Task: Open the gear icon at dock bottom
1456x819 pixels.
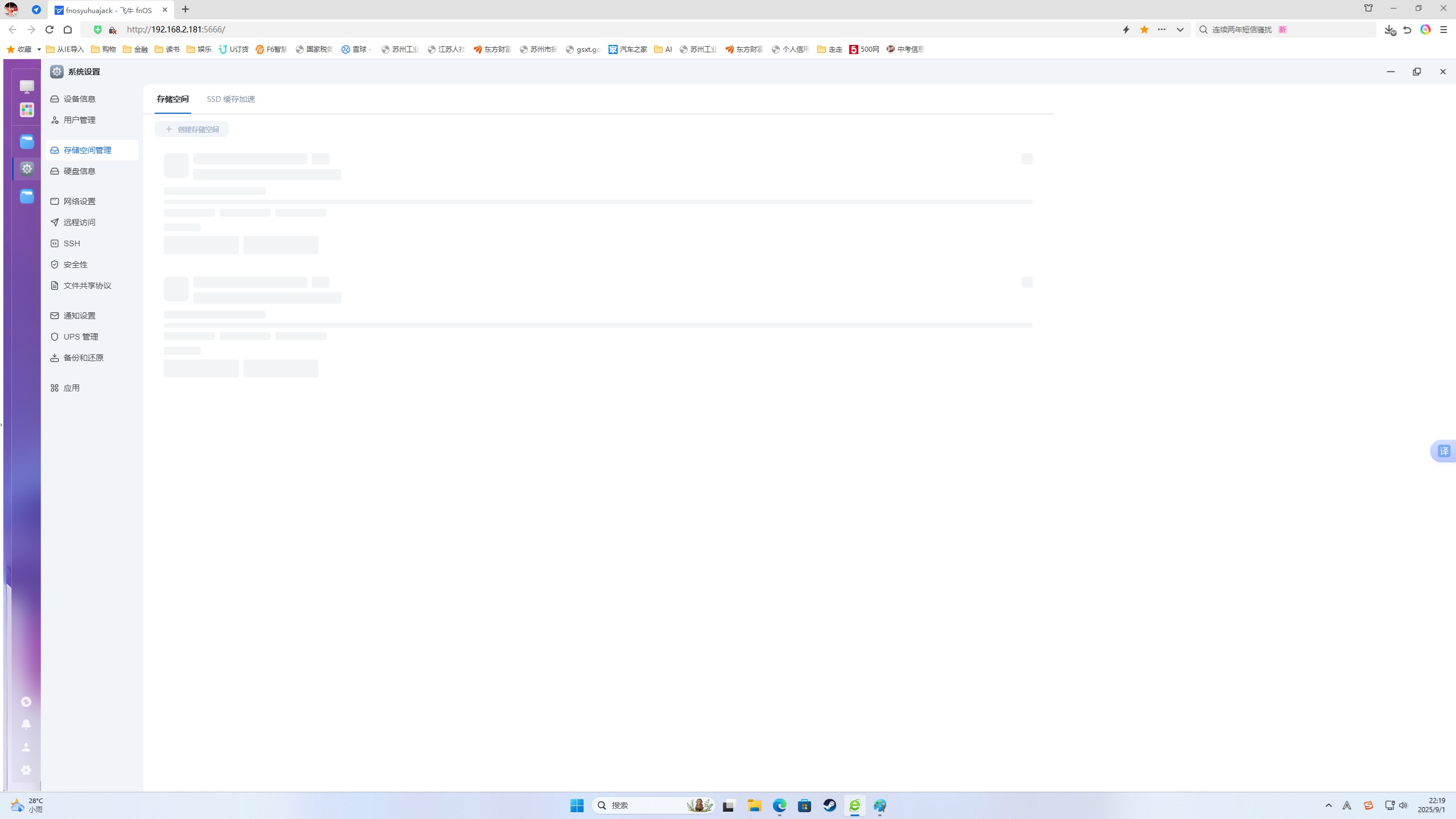Action: (x=26, y=770)
